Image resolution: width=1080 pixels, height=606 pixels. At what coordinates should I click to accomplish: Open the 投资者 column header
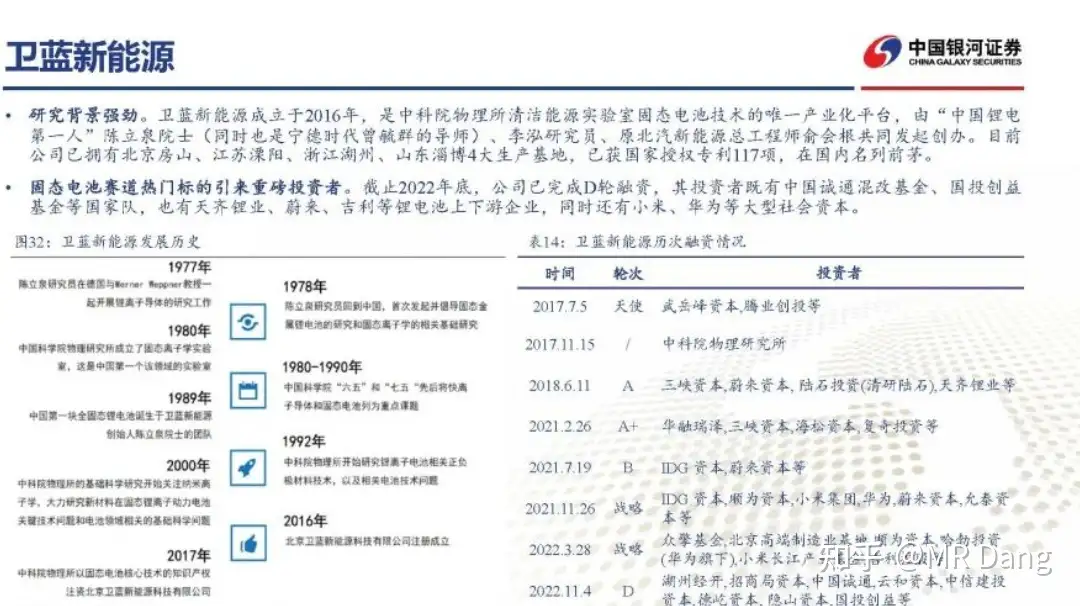click(840, 272)
